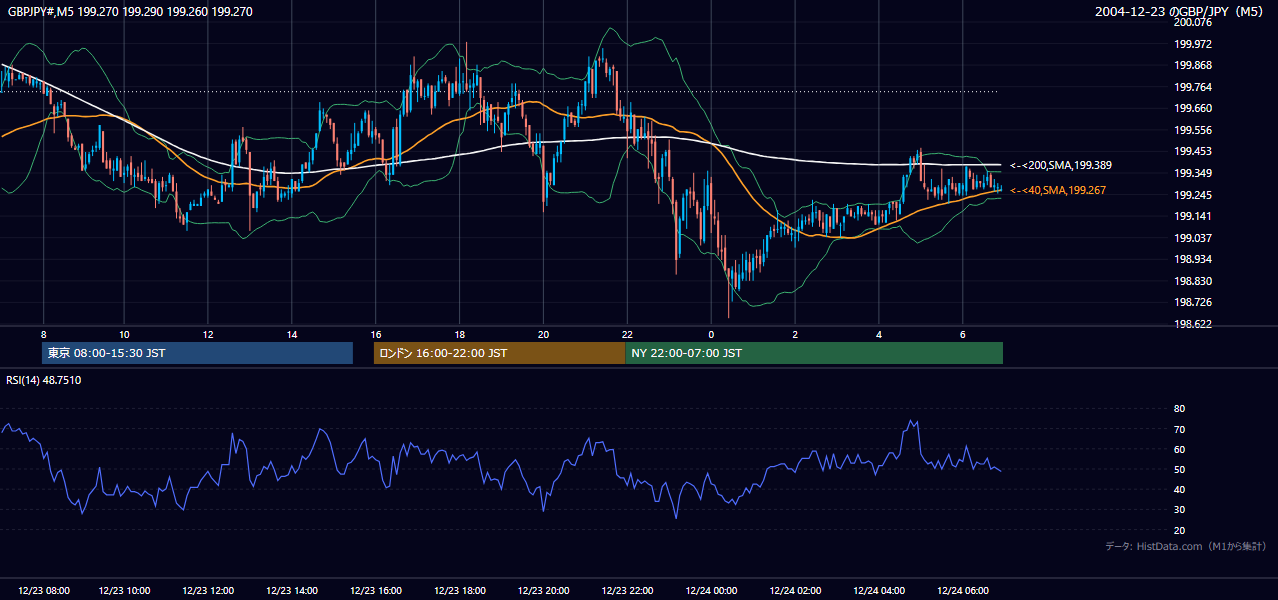1278x600 pixels.
Task: Click the 12/23 20:00 bottom time label
Action: point(545,590)
